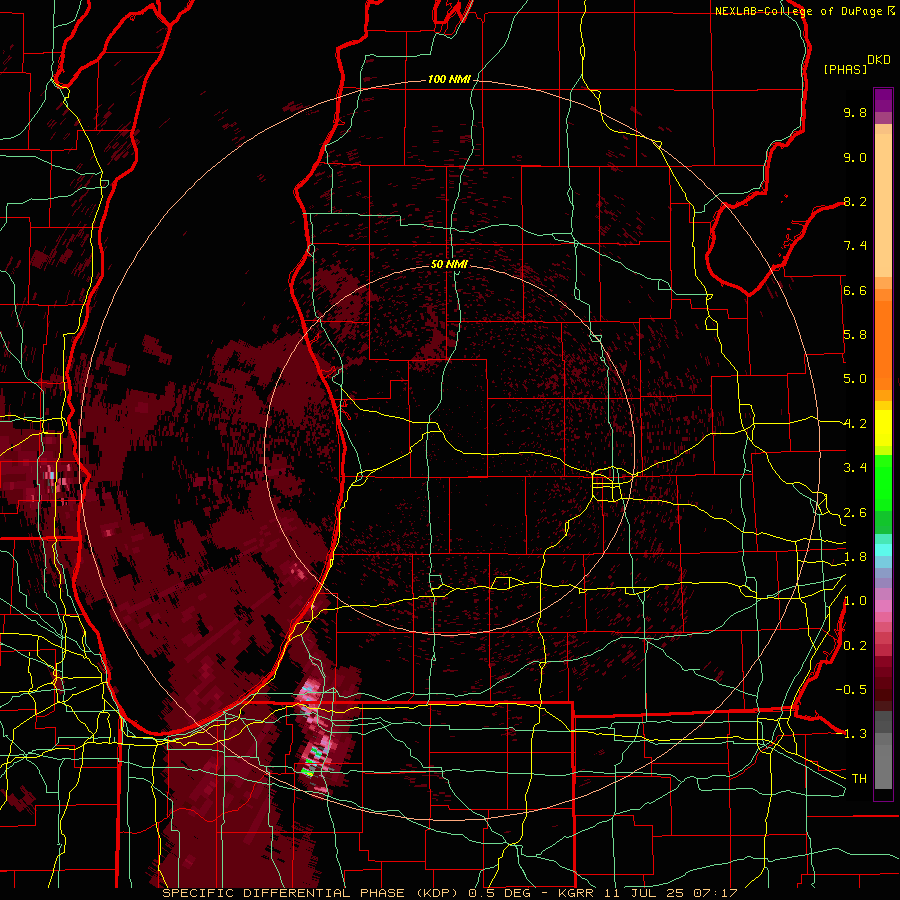Screen dimensions: 900x900
Task: Click the NEXLAB-College of DuPage credit text
Action: 798,11
